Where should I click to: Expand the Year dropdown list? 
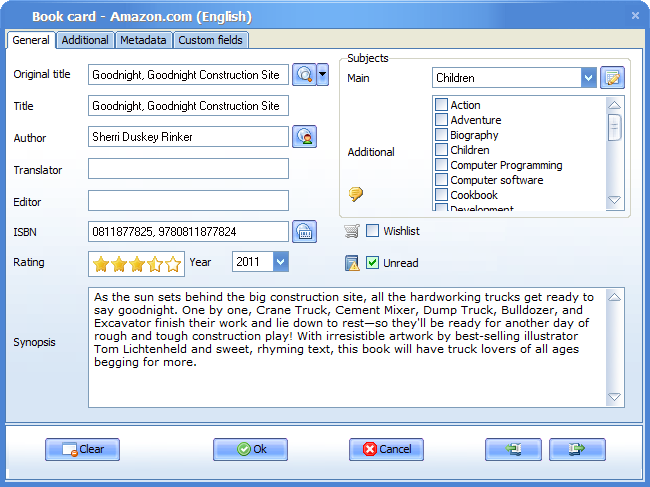[x=280, y=262]
